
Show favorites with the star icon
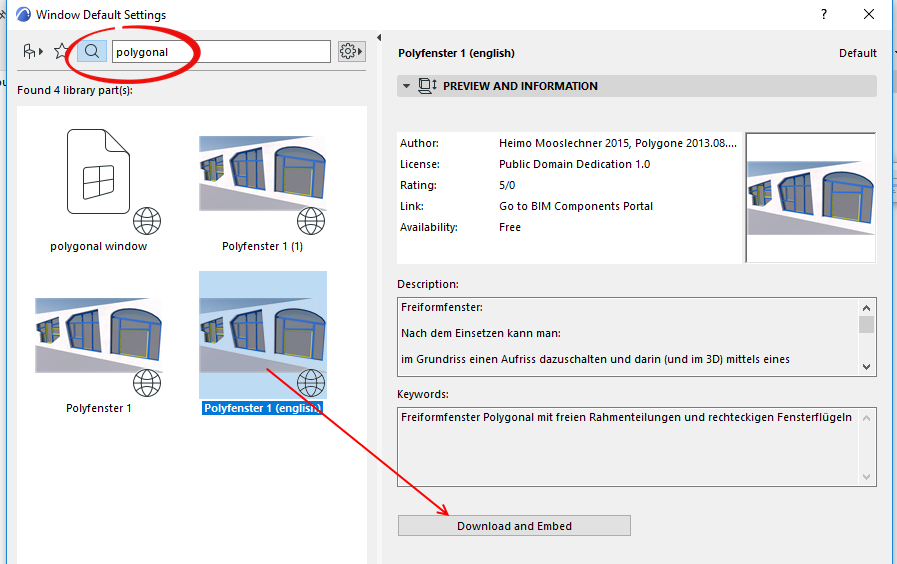pyautogui.click(x=62, y=51)
